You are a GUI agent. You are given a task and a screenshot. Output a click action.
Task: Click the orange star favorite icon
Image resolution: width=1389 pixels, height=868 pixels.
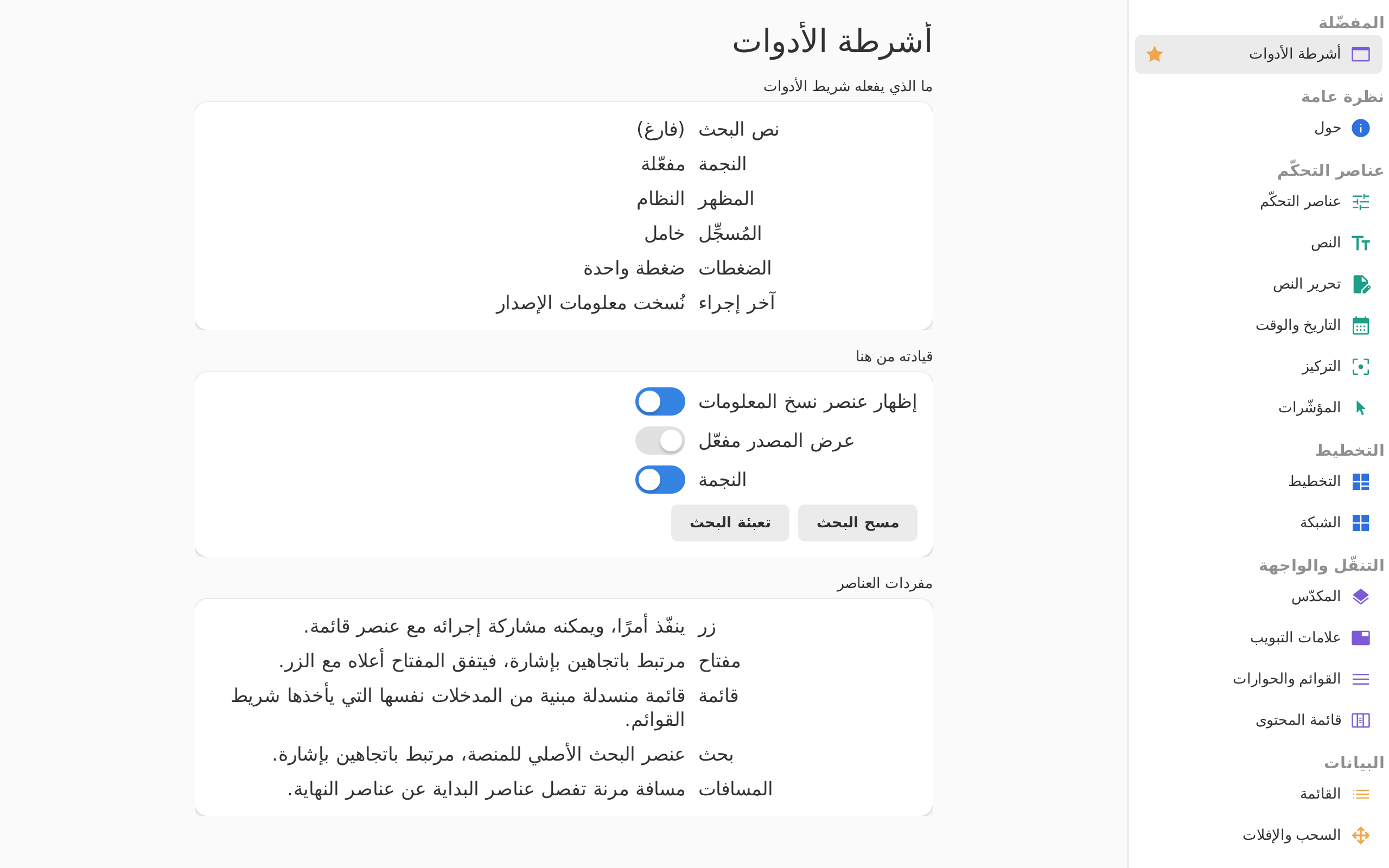tap(1154, 54)
